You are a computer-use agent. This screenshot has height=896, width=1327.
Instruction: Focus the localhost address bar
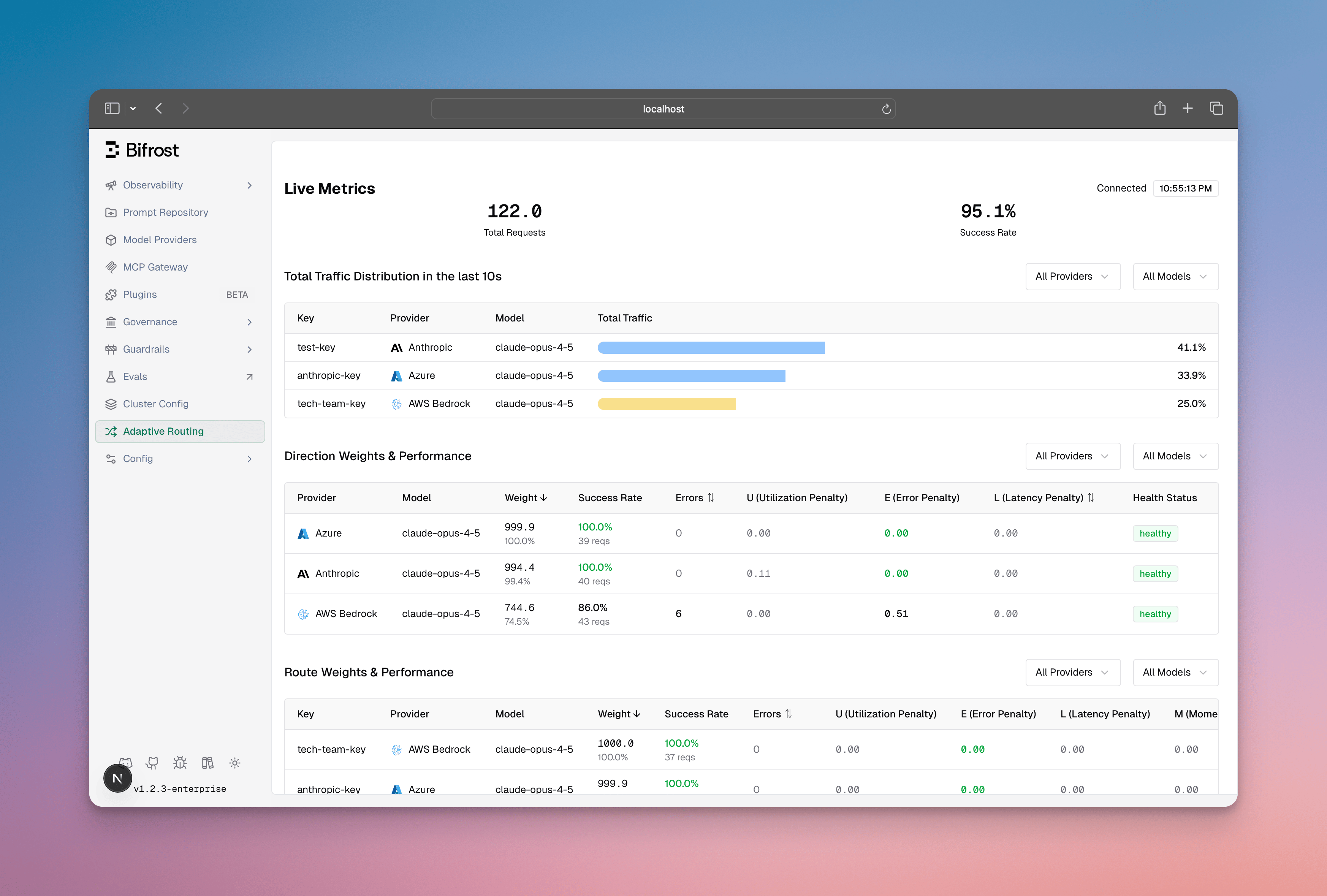click(x=663, y=109)
